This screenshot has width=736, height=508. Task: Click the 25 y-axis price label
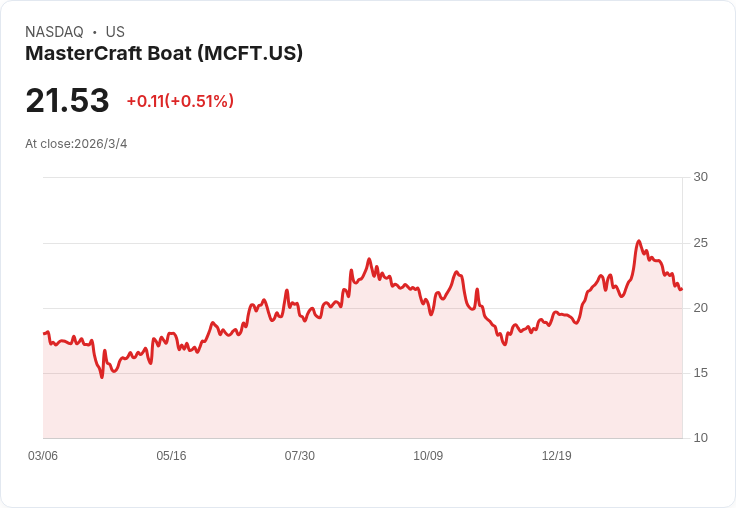click(x=700, y=243)
